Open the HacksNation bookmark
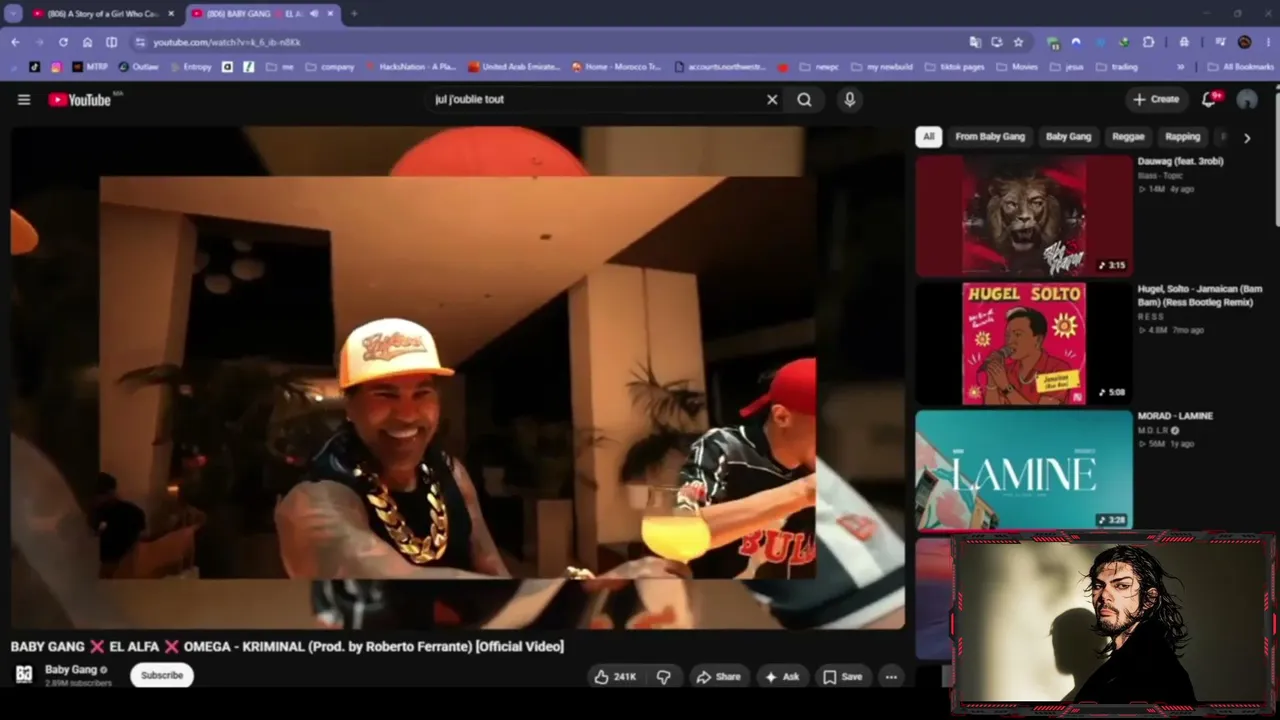The height and width of the screenshot is (720, 1280). coord(410,67)
